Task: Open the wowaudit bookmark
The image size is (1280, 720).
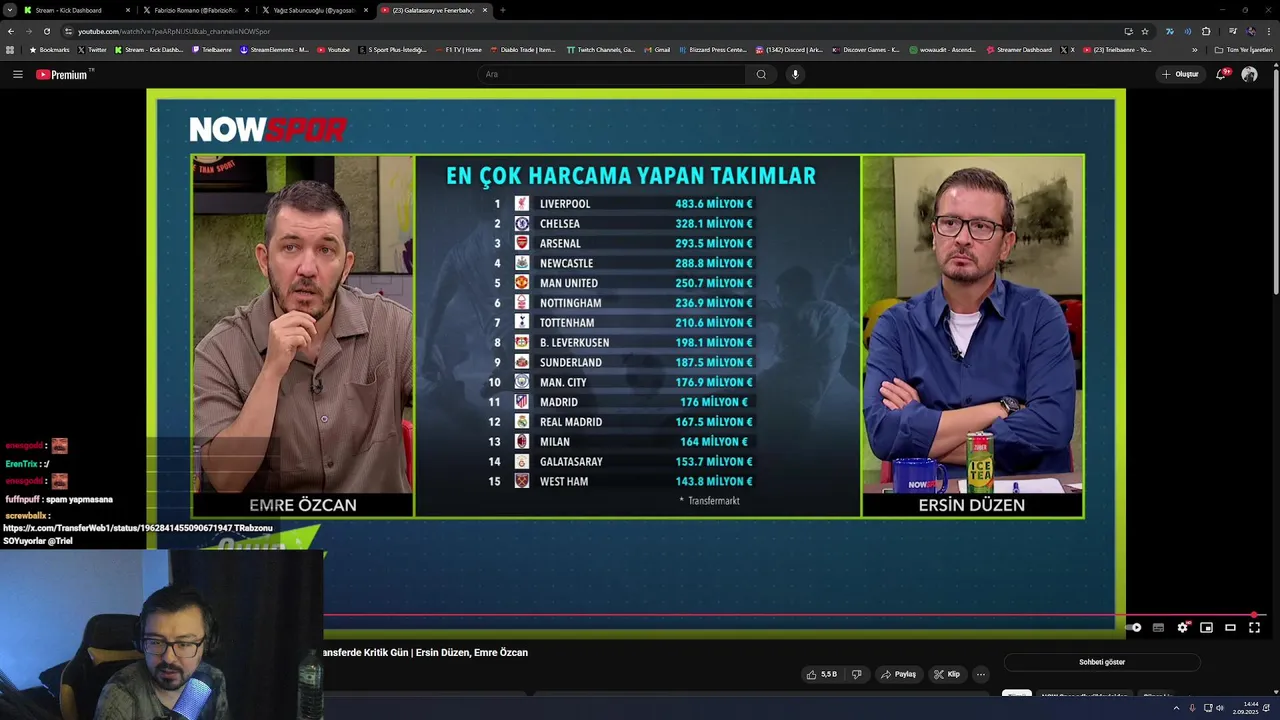Action: [x=943, y=49]
